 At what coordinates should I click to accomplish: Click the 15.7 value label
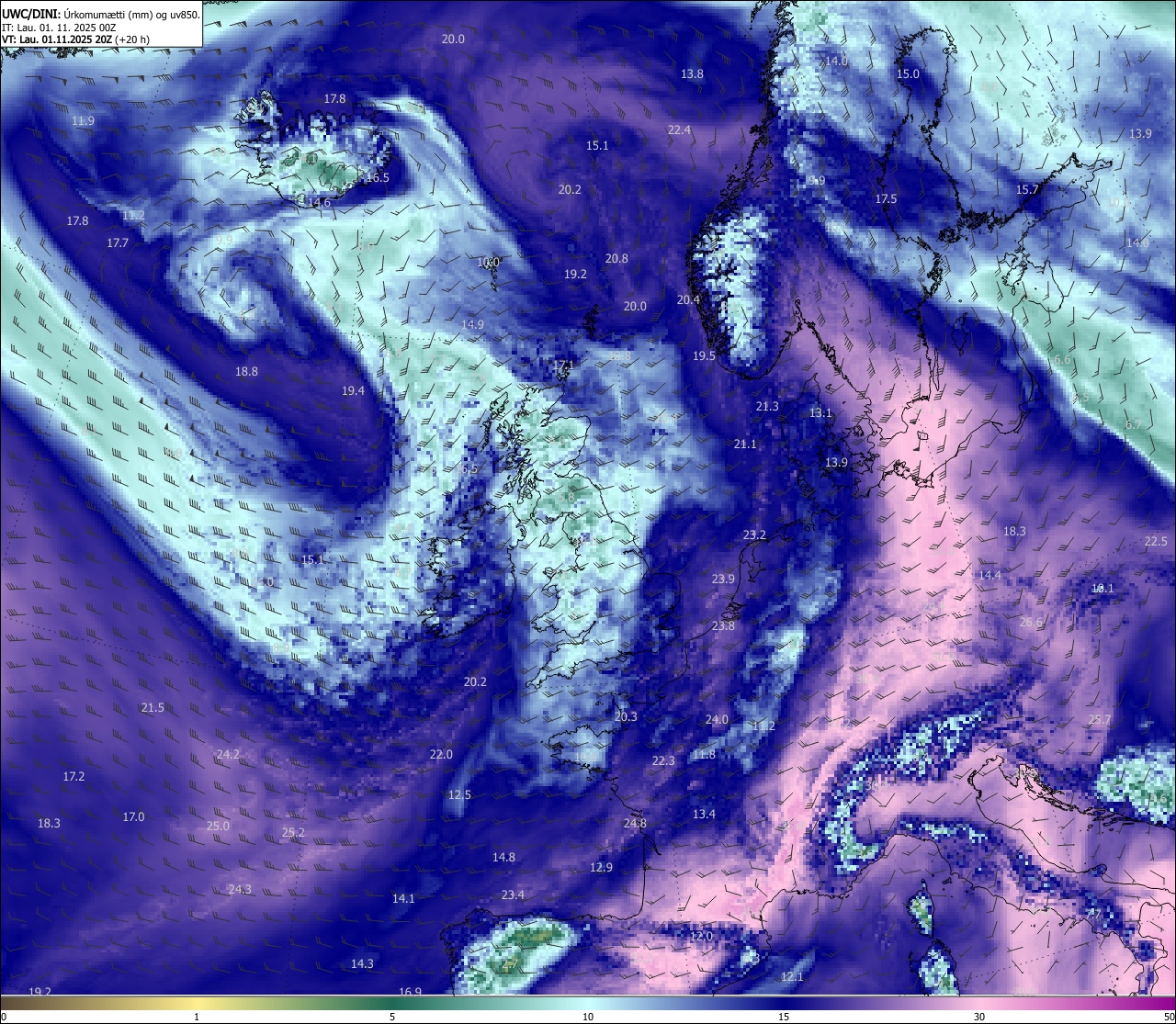pos(1027,189)
